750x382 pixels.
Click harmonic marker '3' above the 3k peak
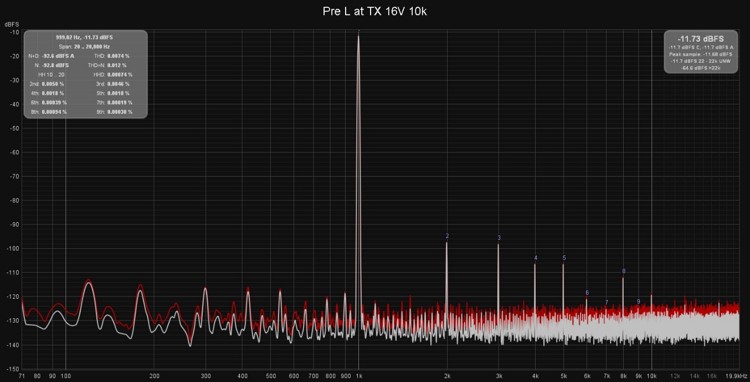point(499,238)
